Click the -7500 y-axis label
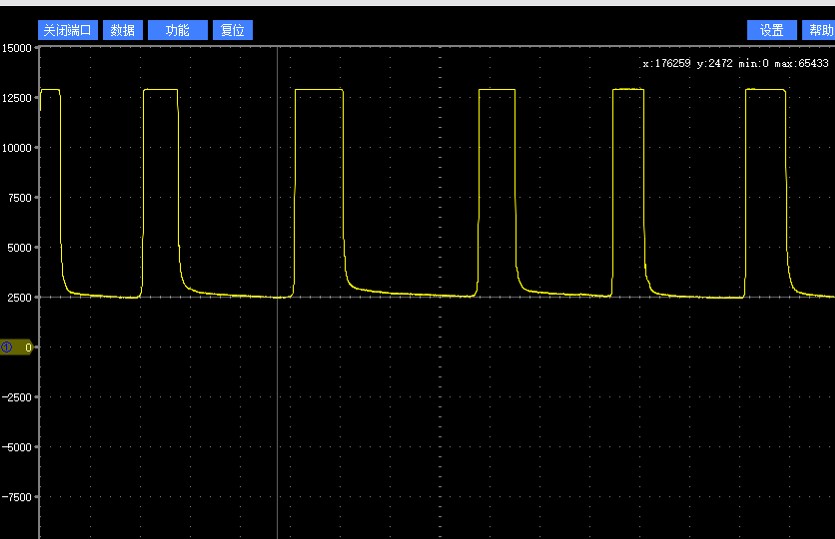The image size is (835, 539). click(x=17, y=497)
